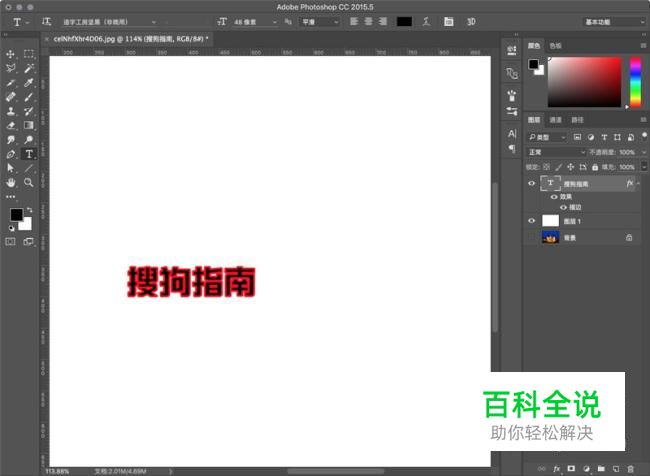Toggle lock all for the layer
Image resolution: width=650 pixels, height=476 pixels.
point(595,167)
